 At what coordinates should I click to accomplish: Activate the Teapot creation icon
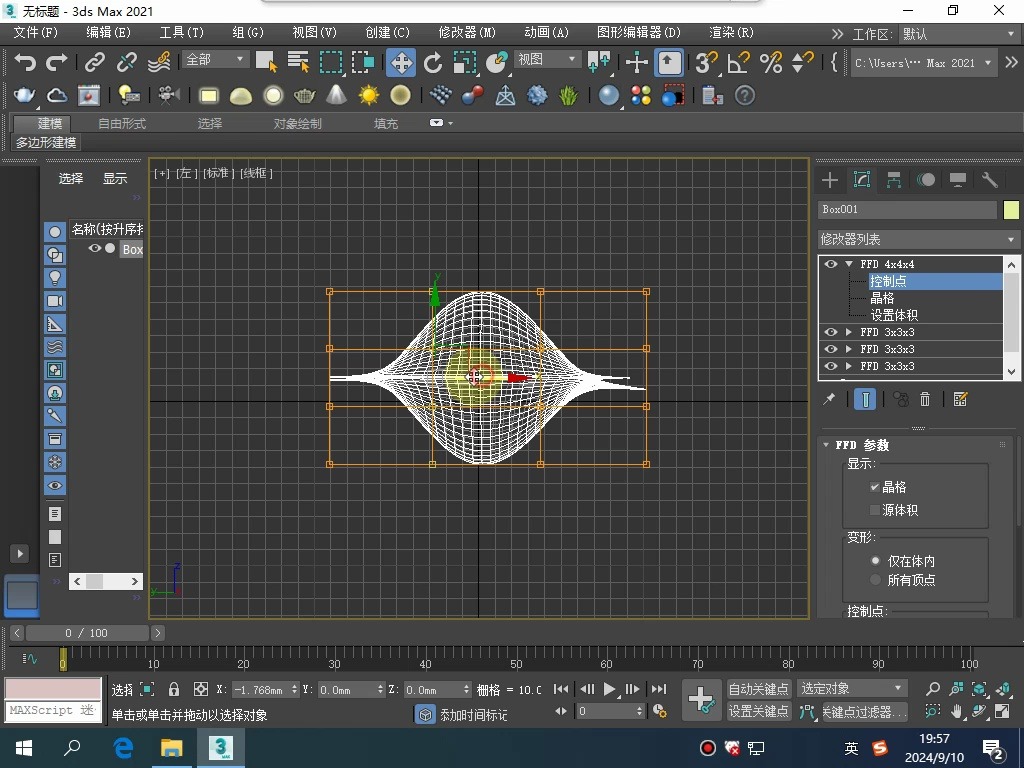click(304, 95)
